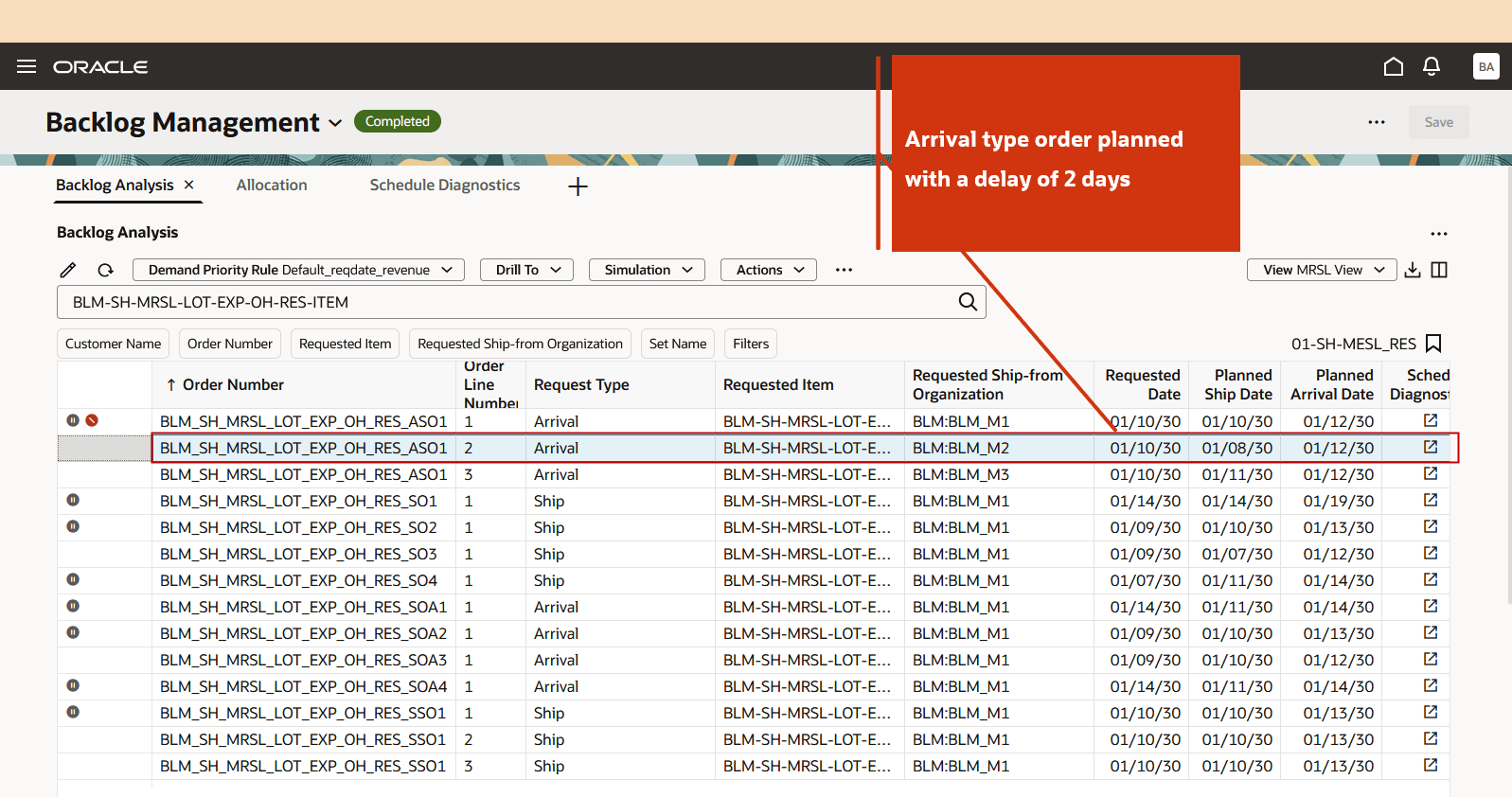Open toolbar overflow ellipsis after Actions

[x=844, y=270]
